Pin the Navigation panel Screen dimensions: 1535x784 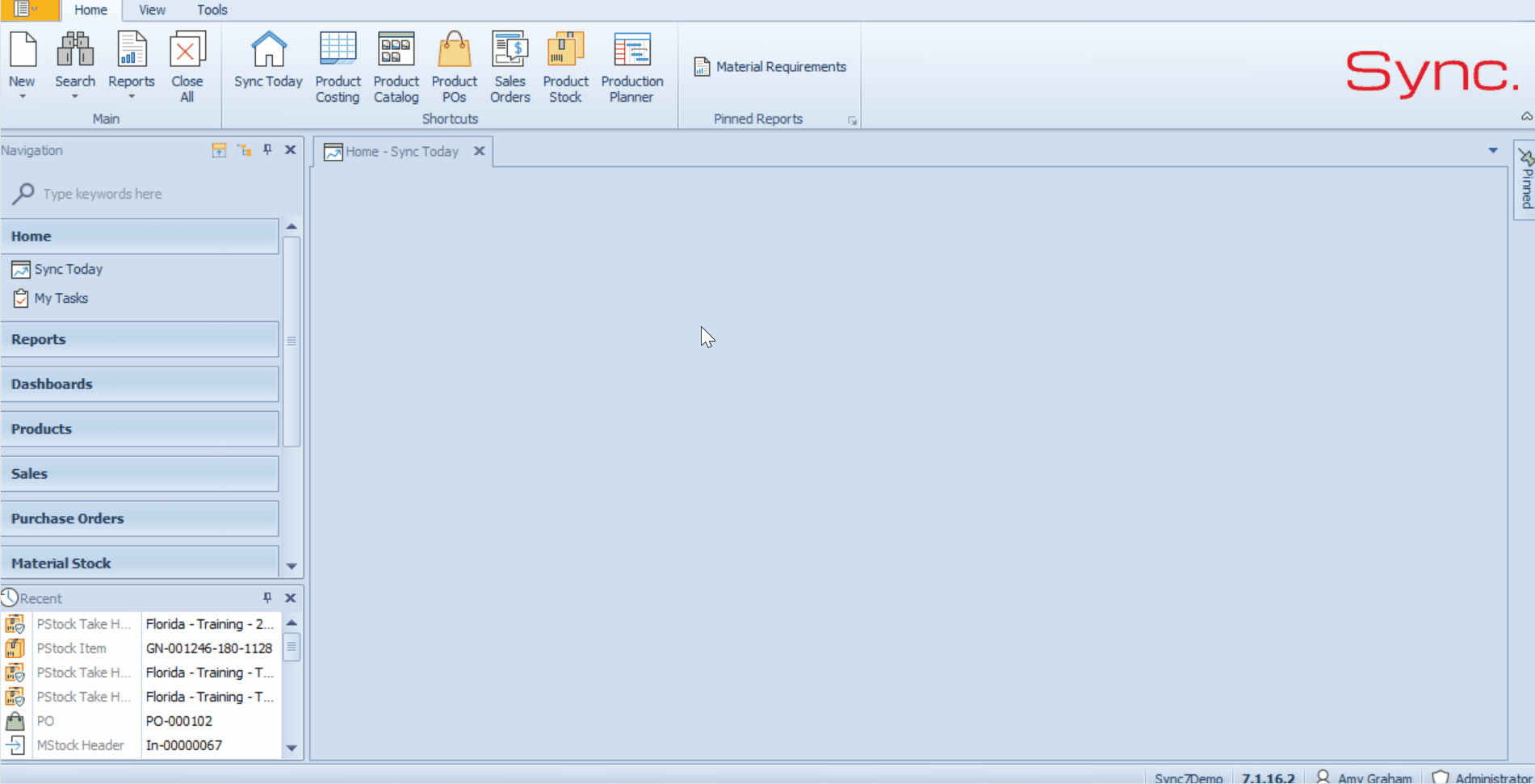click(267, 150)
